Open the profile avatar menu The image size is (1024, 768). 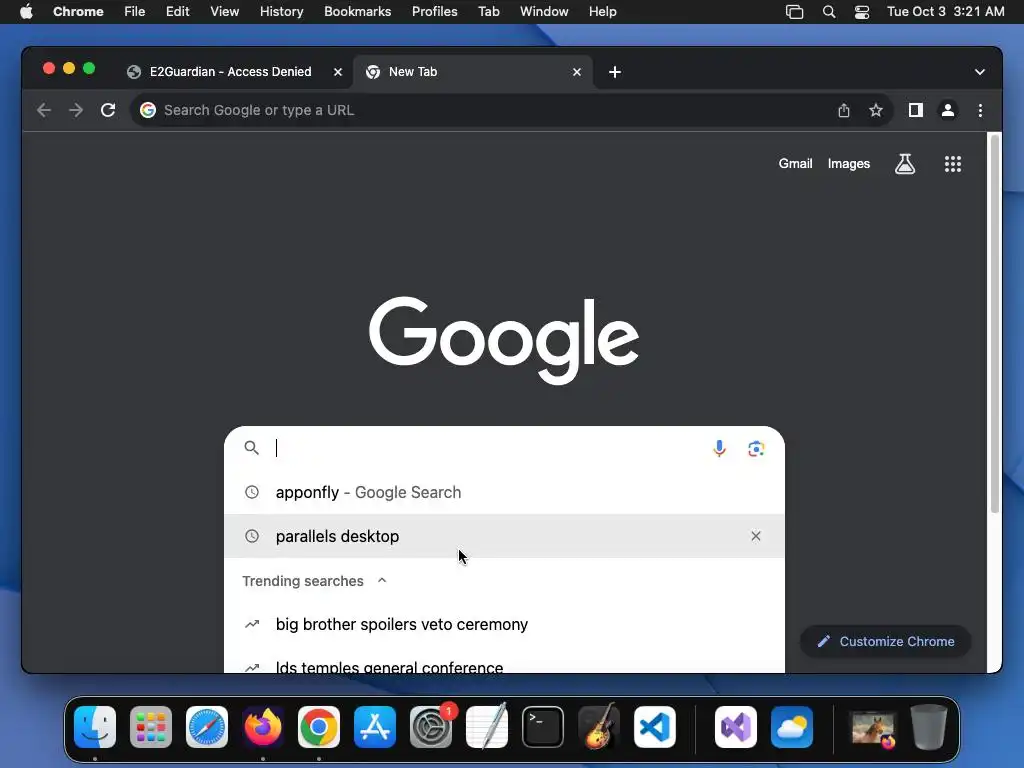(948, 110)
